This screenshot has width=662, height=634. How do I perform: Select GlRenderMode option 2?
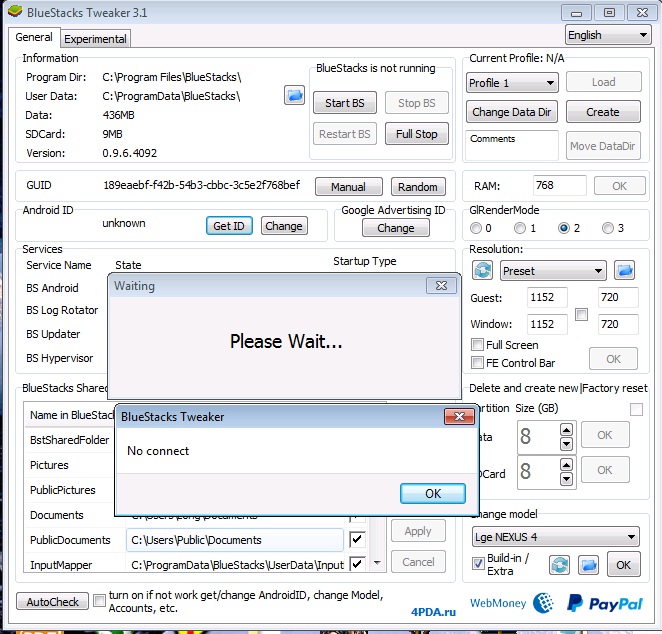tap(564, 228)
